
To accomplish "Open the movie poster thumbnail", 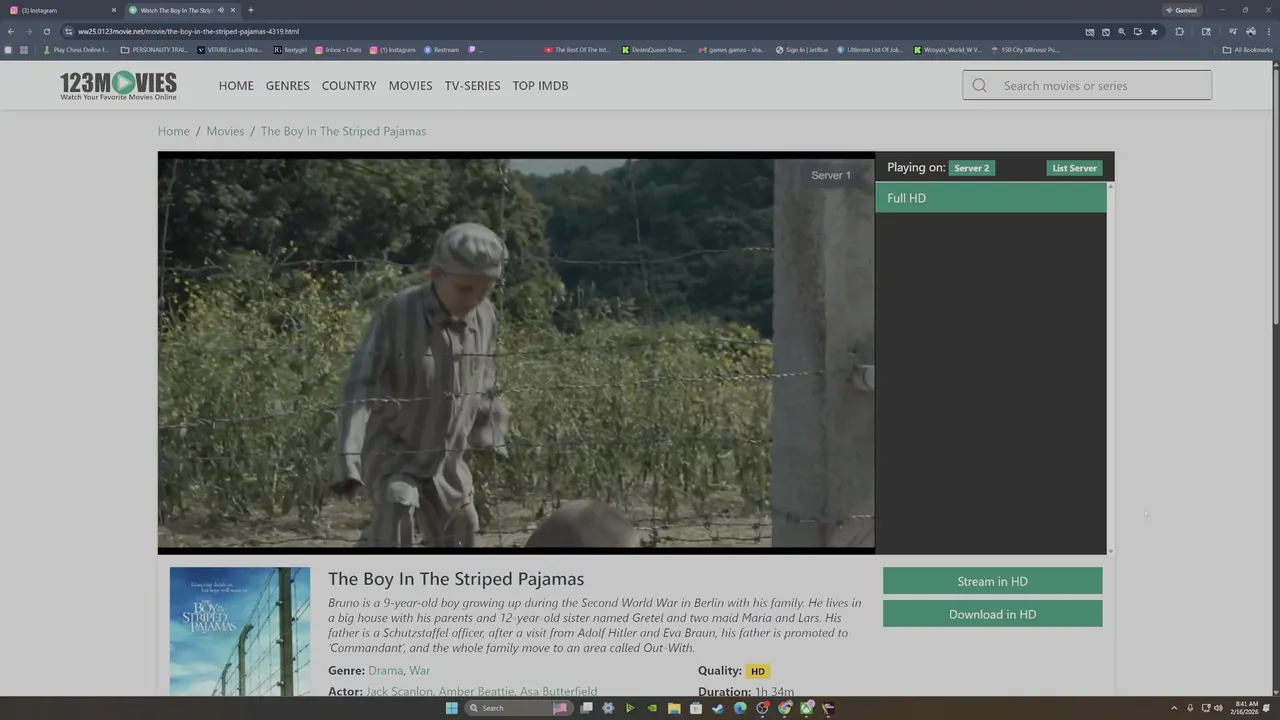I will (240, 632).
